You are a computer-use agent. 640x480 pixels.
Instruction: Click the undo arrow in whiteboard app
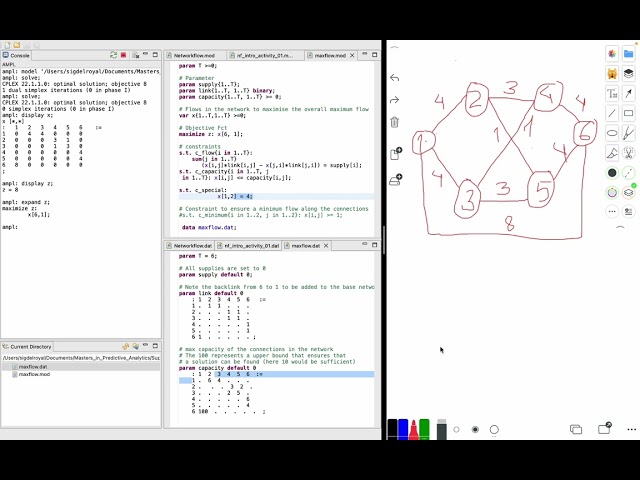click(x=394, y=78)
